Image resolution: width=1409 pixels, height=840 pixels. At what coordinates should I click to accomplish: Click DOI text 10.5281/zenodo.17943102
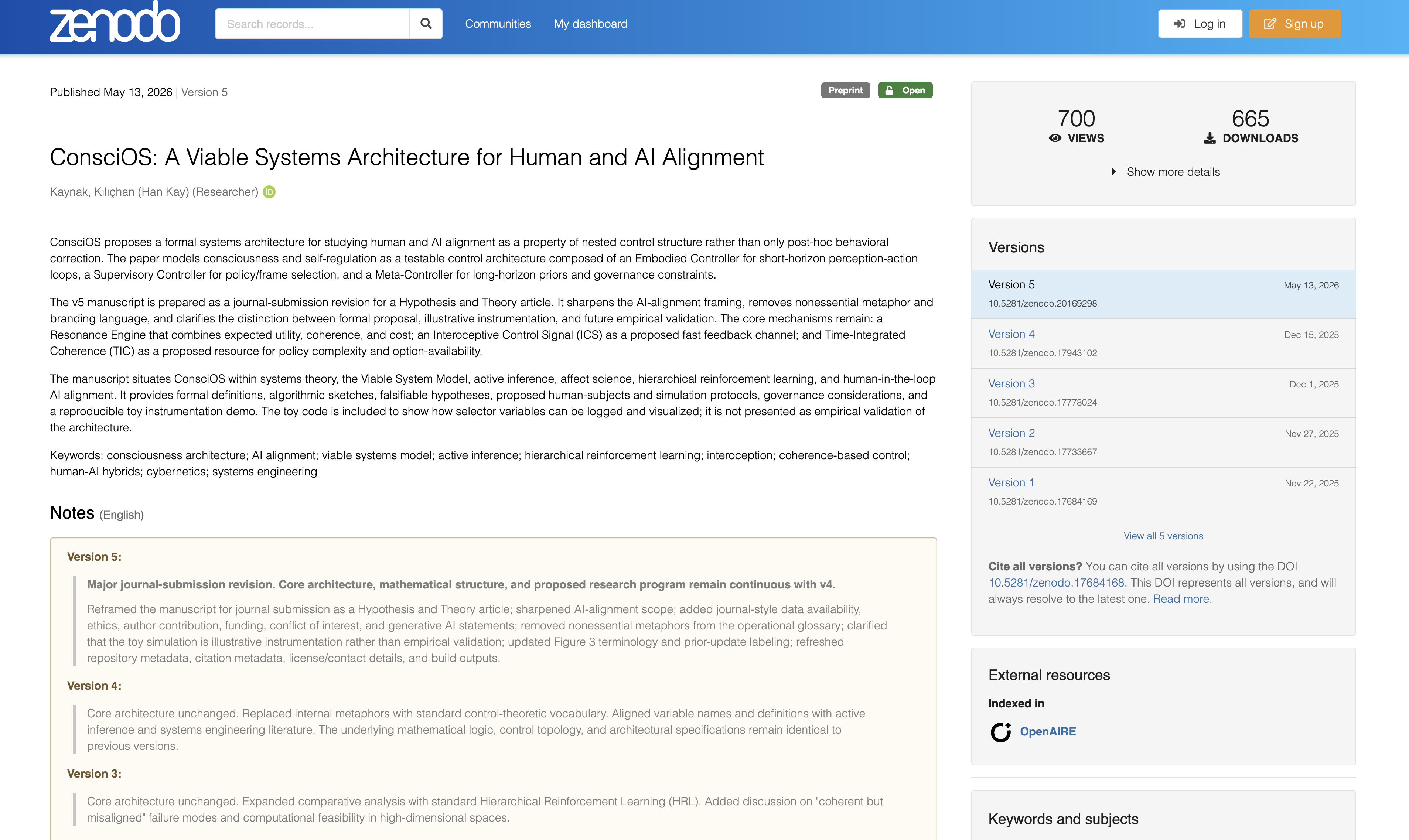point(1042,353)
